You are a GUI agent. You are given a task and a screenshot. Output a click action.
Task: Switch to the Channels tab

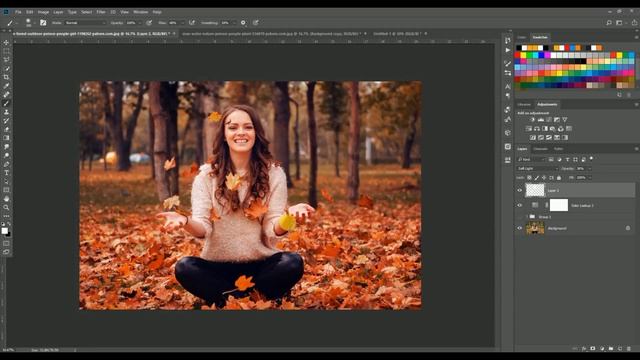540,149
